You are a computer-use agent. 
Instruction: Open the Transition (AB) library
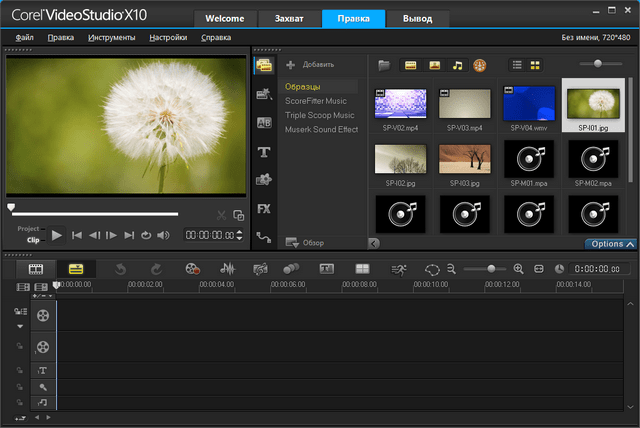coord(264,122)
